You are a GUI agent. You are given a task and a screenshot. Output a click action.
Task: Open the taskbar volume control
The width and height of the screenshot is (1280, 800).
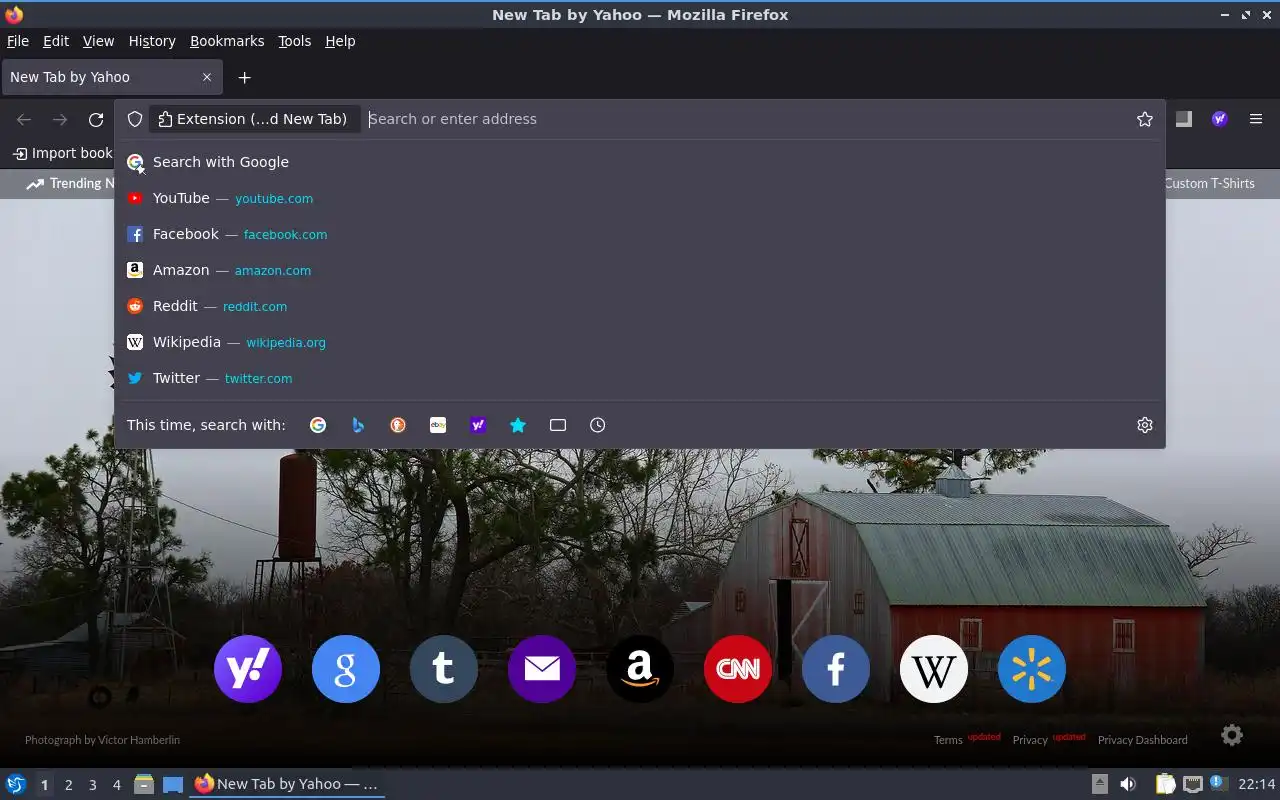(1128, 784)
